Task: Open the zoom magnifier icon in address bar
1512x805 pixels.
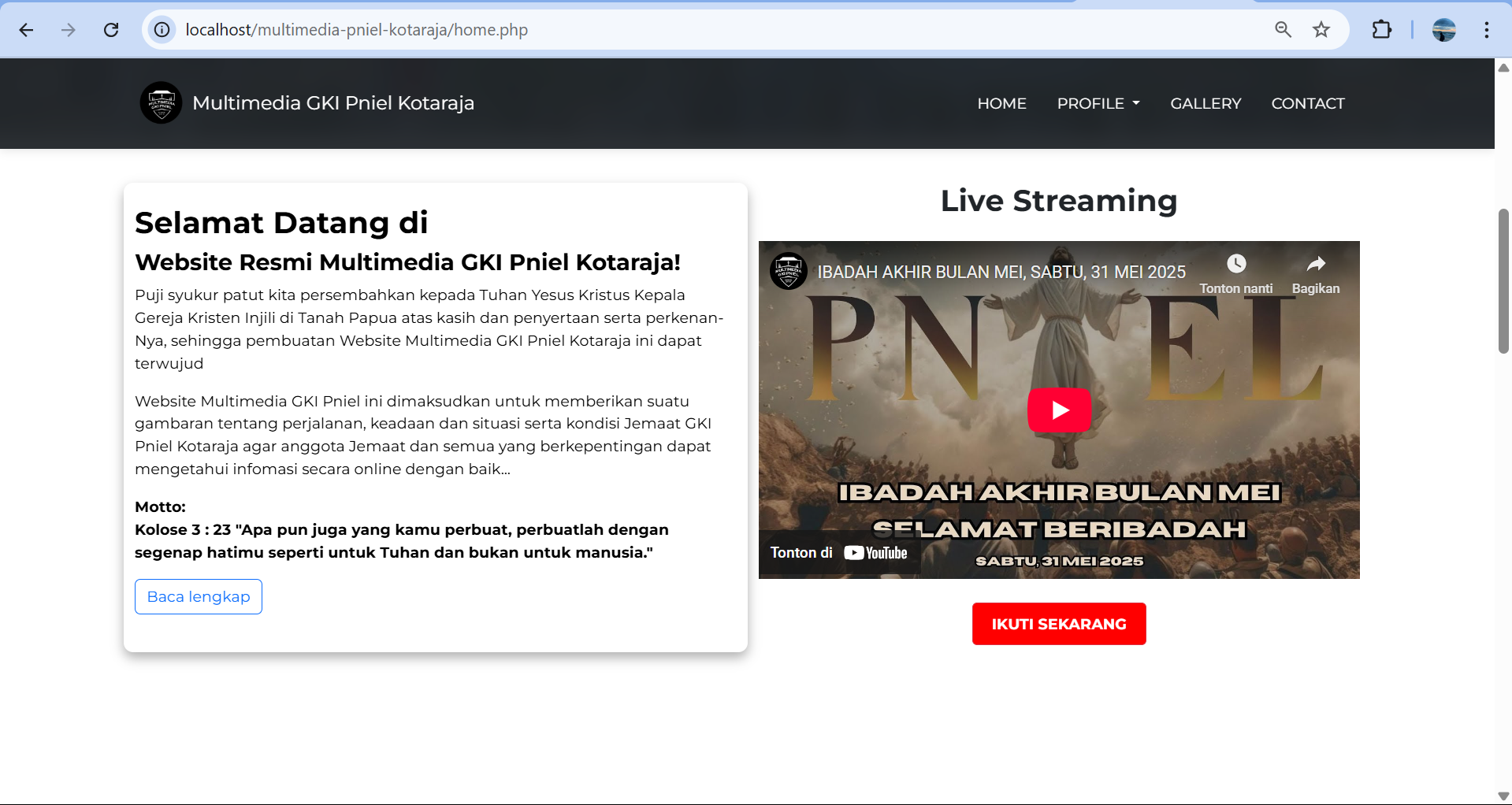Action: click(1283, 30)
